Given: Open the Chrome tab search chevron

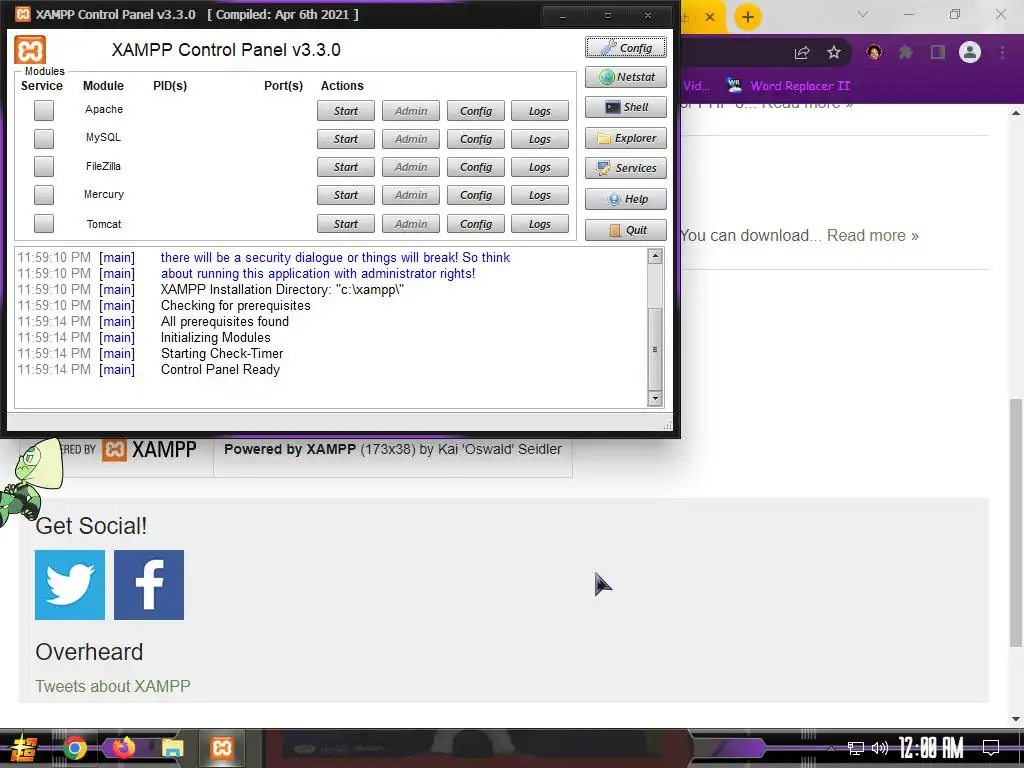Looking at the screenshot, I should [863, 14].
